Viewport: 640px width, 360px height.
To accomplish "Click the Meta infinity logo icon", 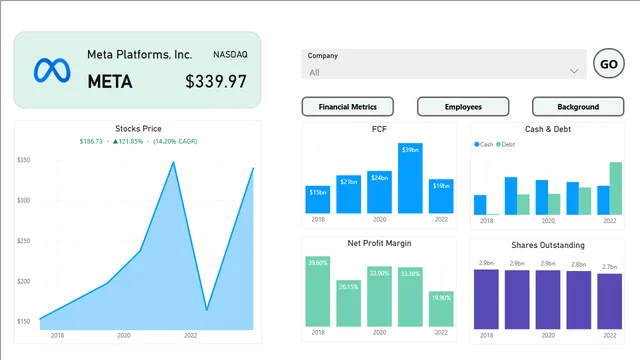I will pyautogui.click(x=52, y=70).
